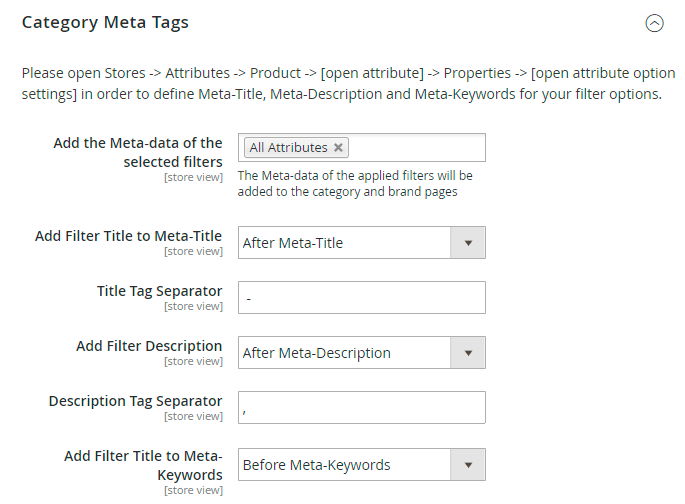Open the Meta-Keywords dropdown arrow
The image size is (685, 504).
click(x=467, y=465)
